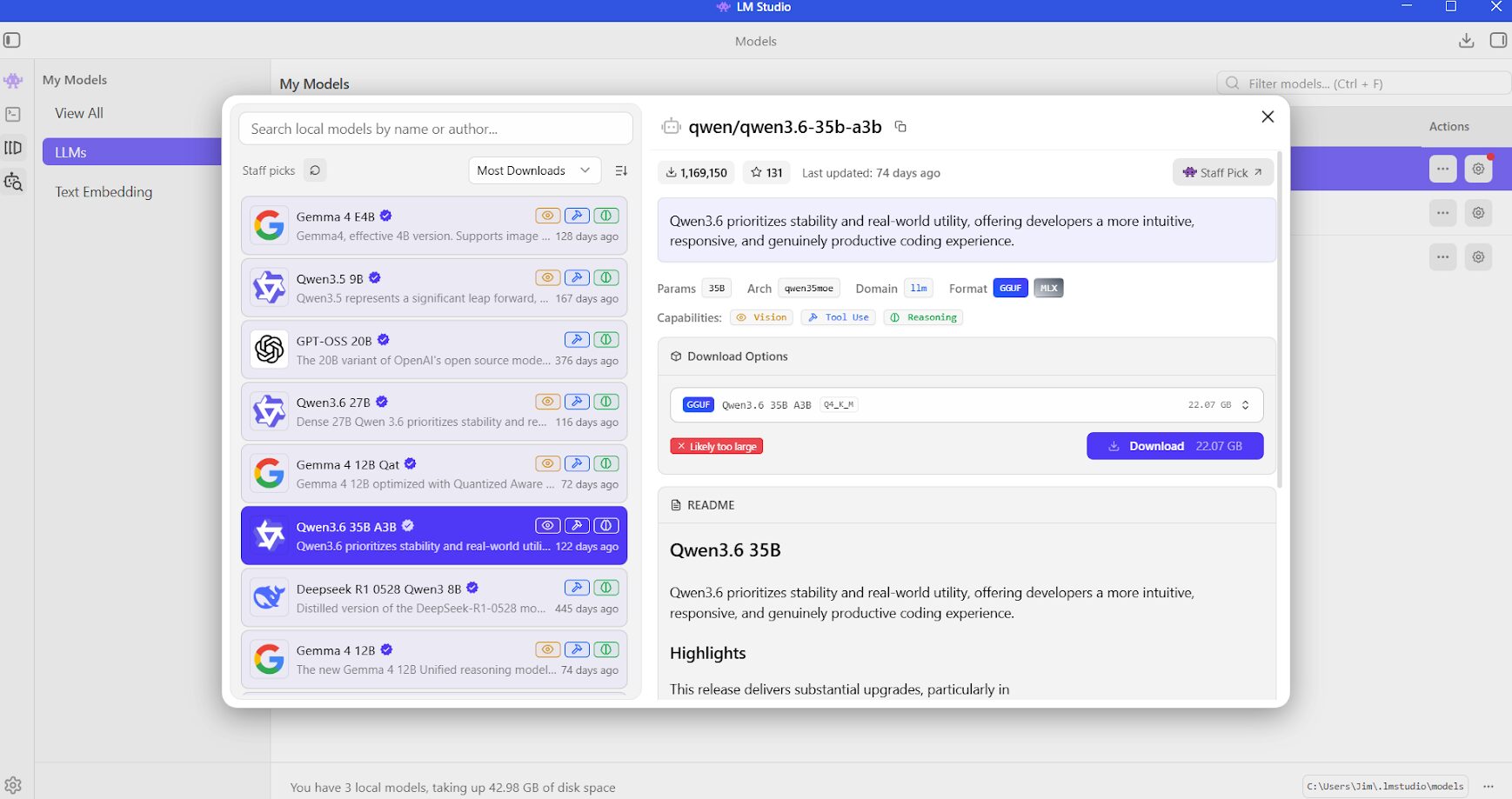Image resolution: width=1512 pixels, height=799 pixels.
Task: Open the Staff Pick link
Action: pyautogui.click(x=1222, y=172)
